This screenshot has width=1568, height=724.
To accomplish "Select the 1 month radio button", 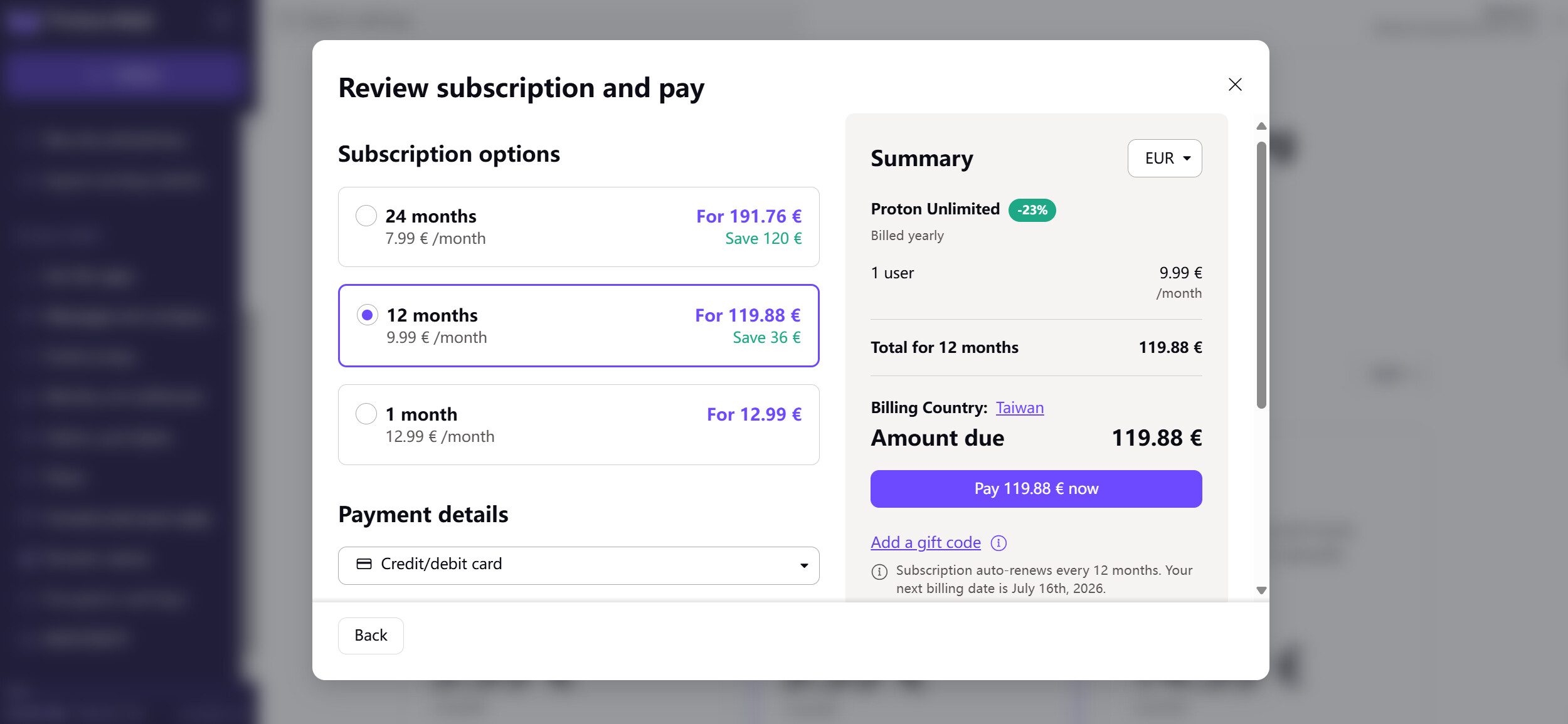I will pos(366,414).
